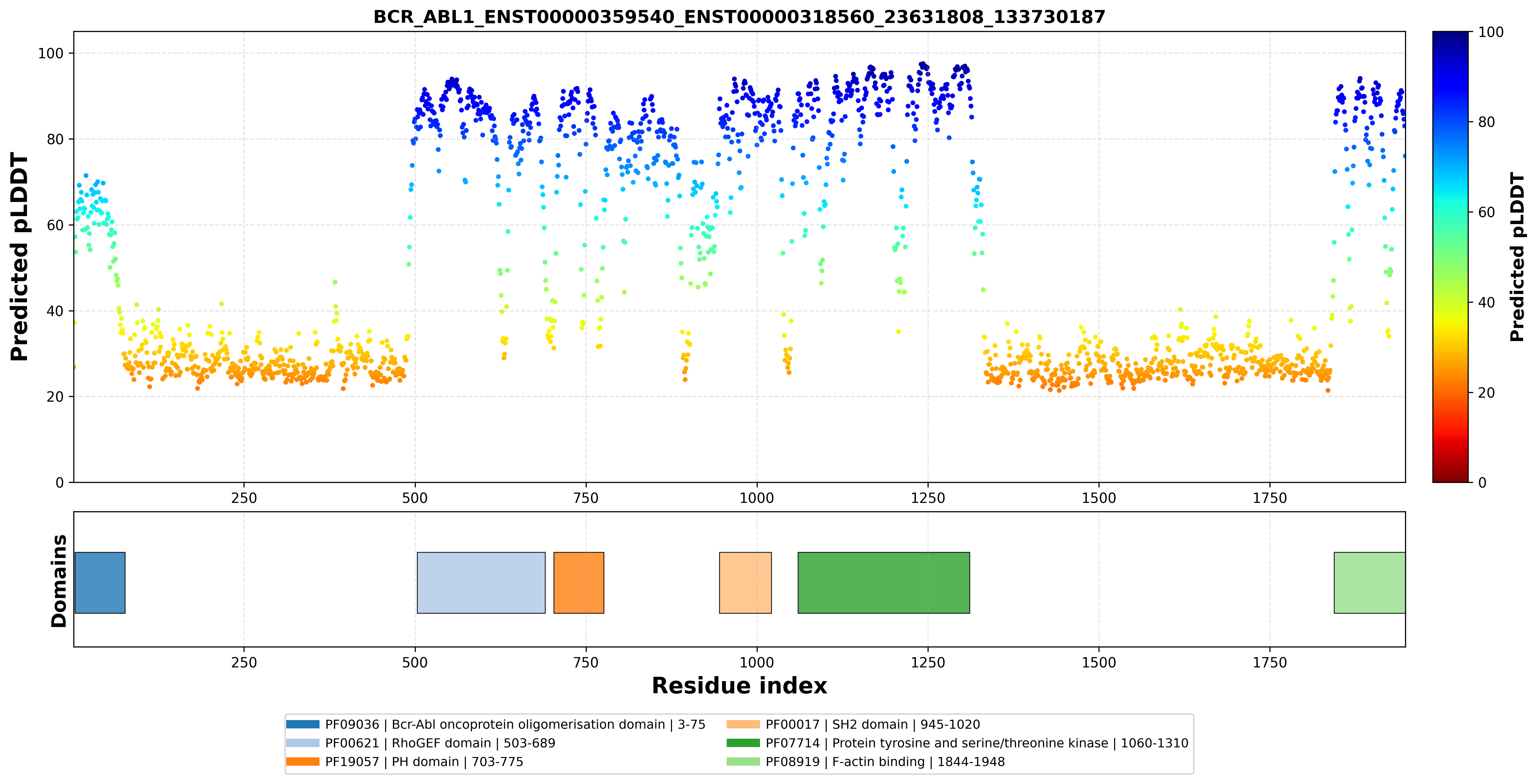This screenshot has height=784, width=1537.
Task: Click the Domains axis label
Action: coord(59,581)
